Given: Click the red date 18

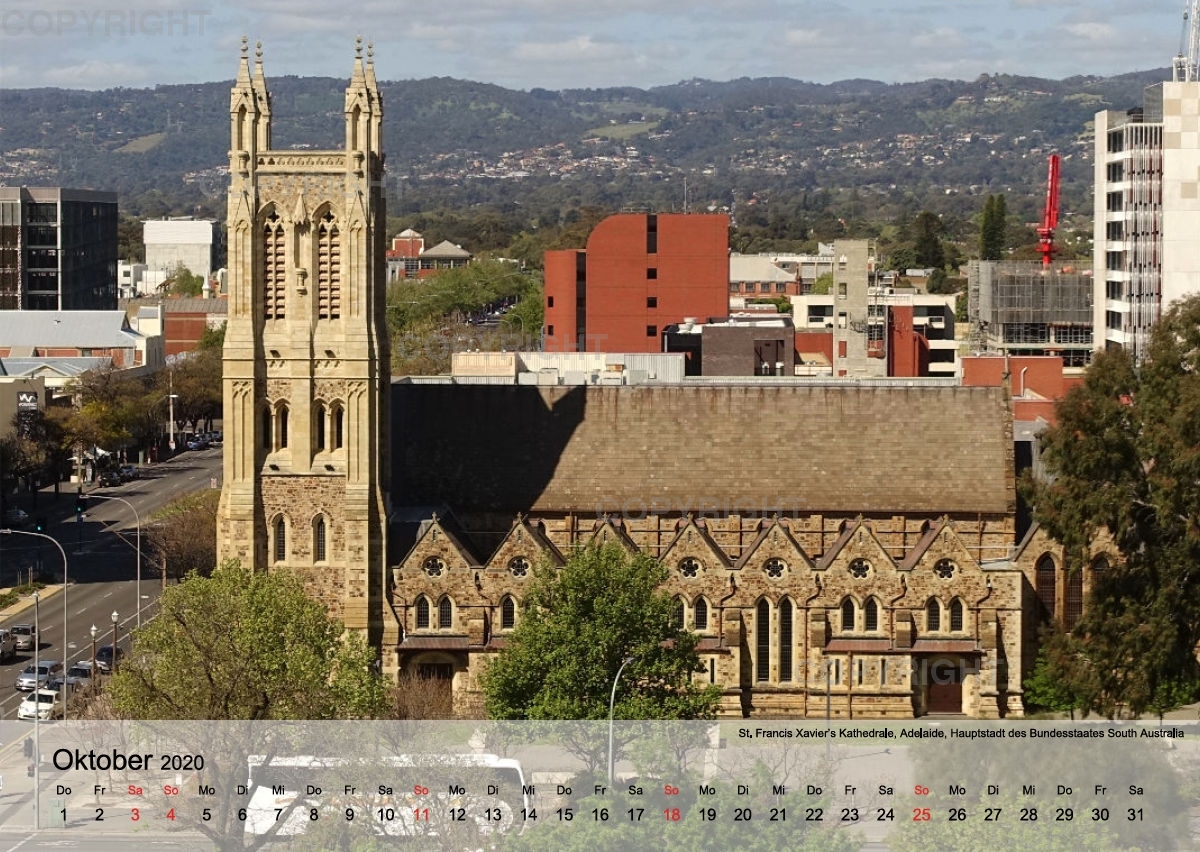Looking at the screenshot, I should tap(672, 814).
